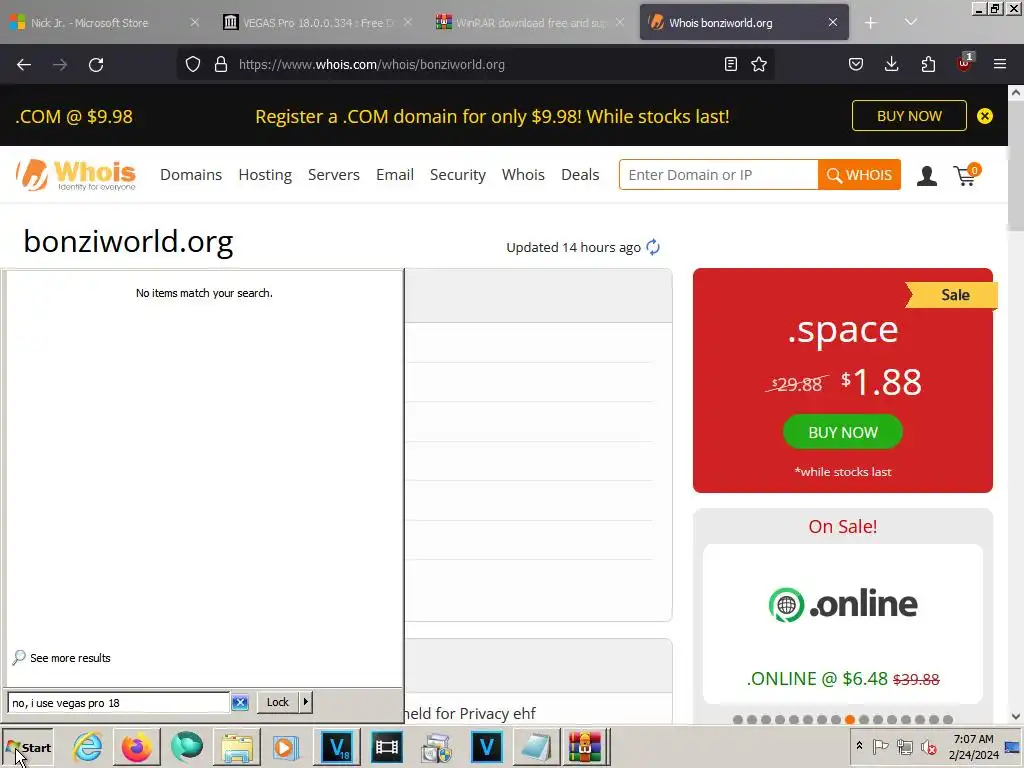Click the Windows Start button
Screen dimensions: 1024x768
[x=27, y=747]
